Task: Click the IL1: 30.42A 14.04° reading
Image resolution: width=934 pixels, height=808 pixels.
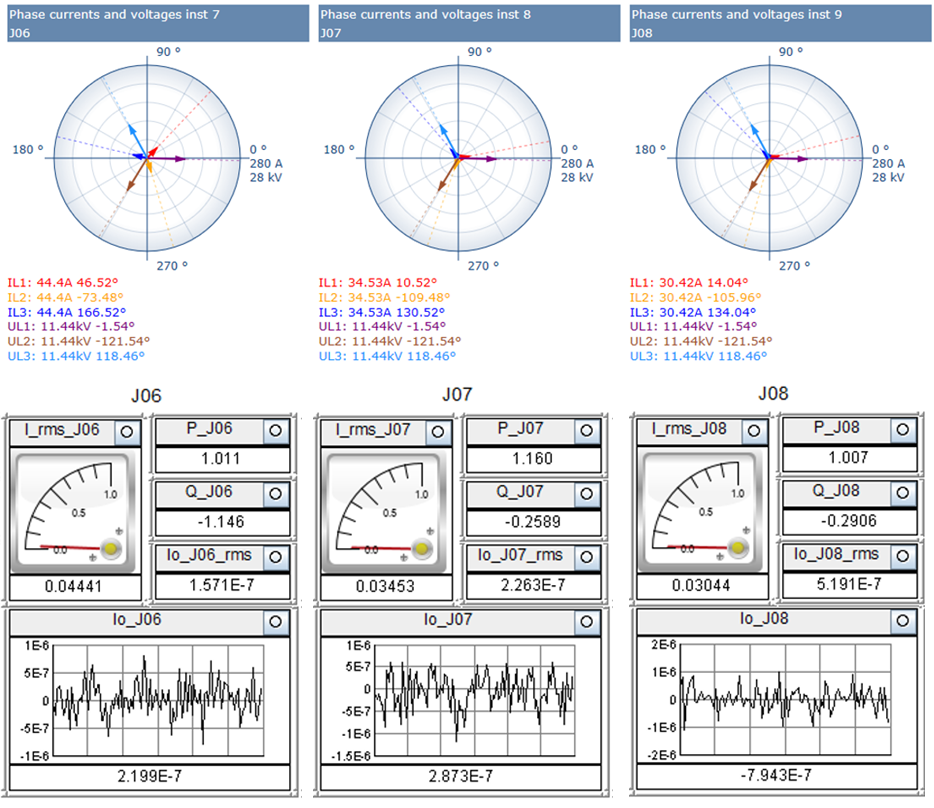Action: 689,282
